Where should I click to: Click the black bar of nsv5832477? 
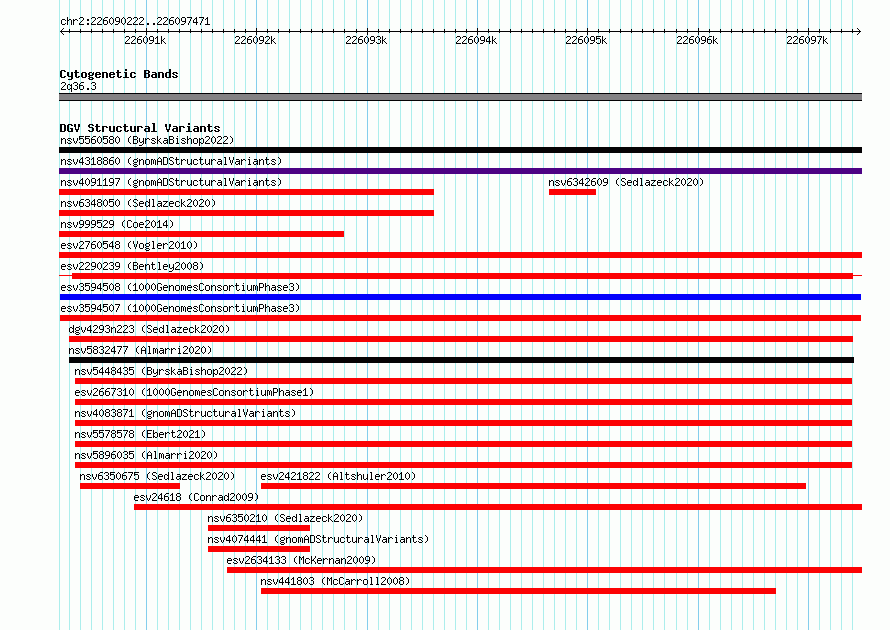pos(461,360)
